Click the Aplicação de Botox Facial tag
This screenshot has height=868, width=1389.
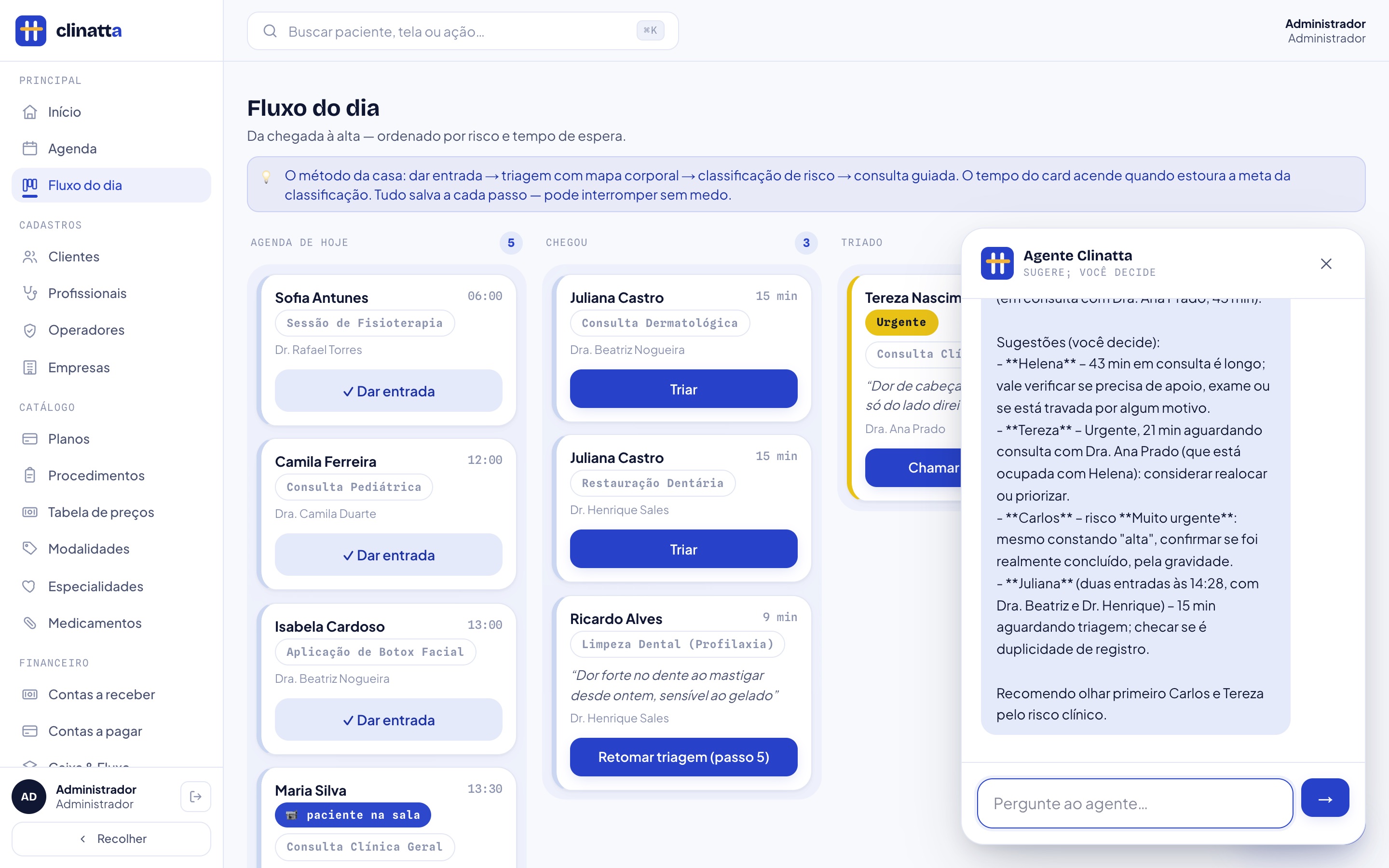375,652
